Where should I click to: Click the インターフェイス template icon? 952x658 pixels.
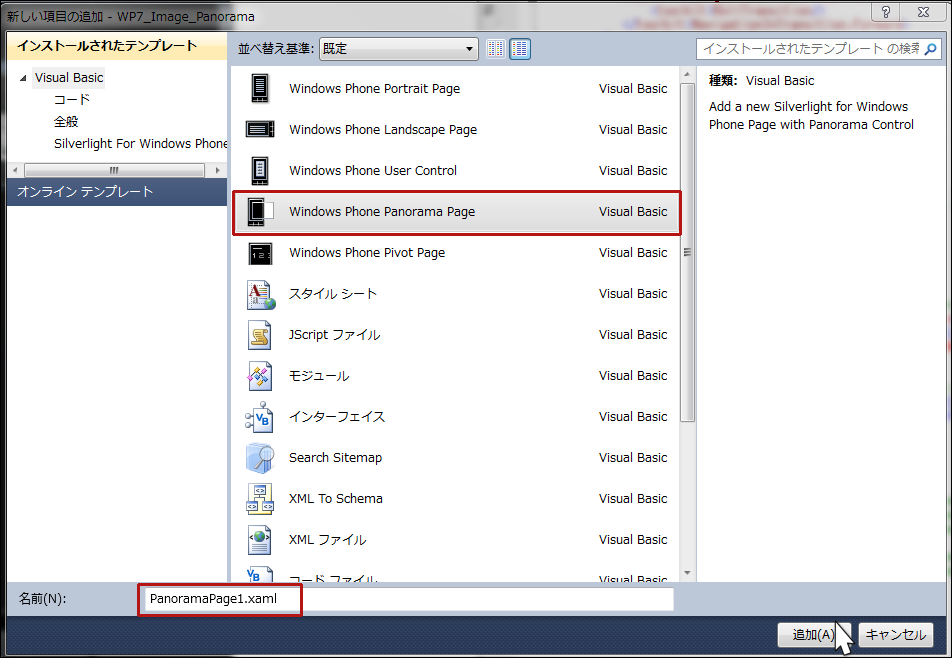coord(259,417)
